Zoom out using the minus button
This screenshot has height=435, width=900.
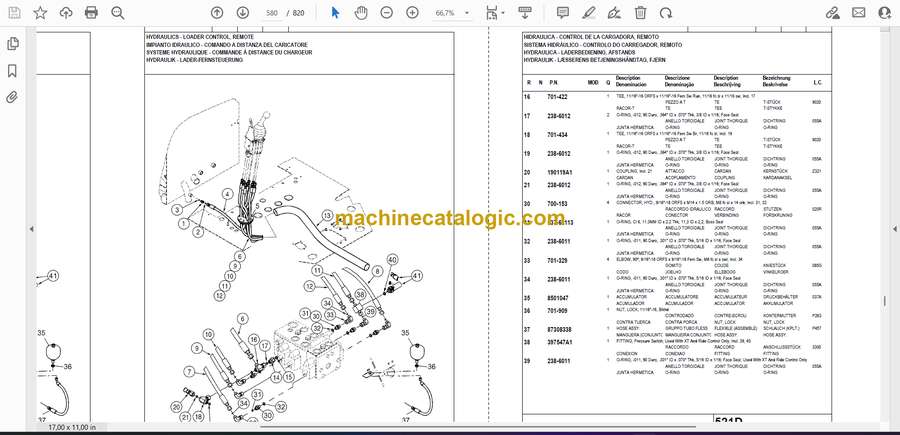click(388, 12)
